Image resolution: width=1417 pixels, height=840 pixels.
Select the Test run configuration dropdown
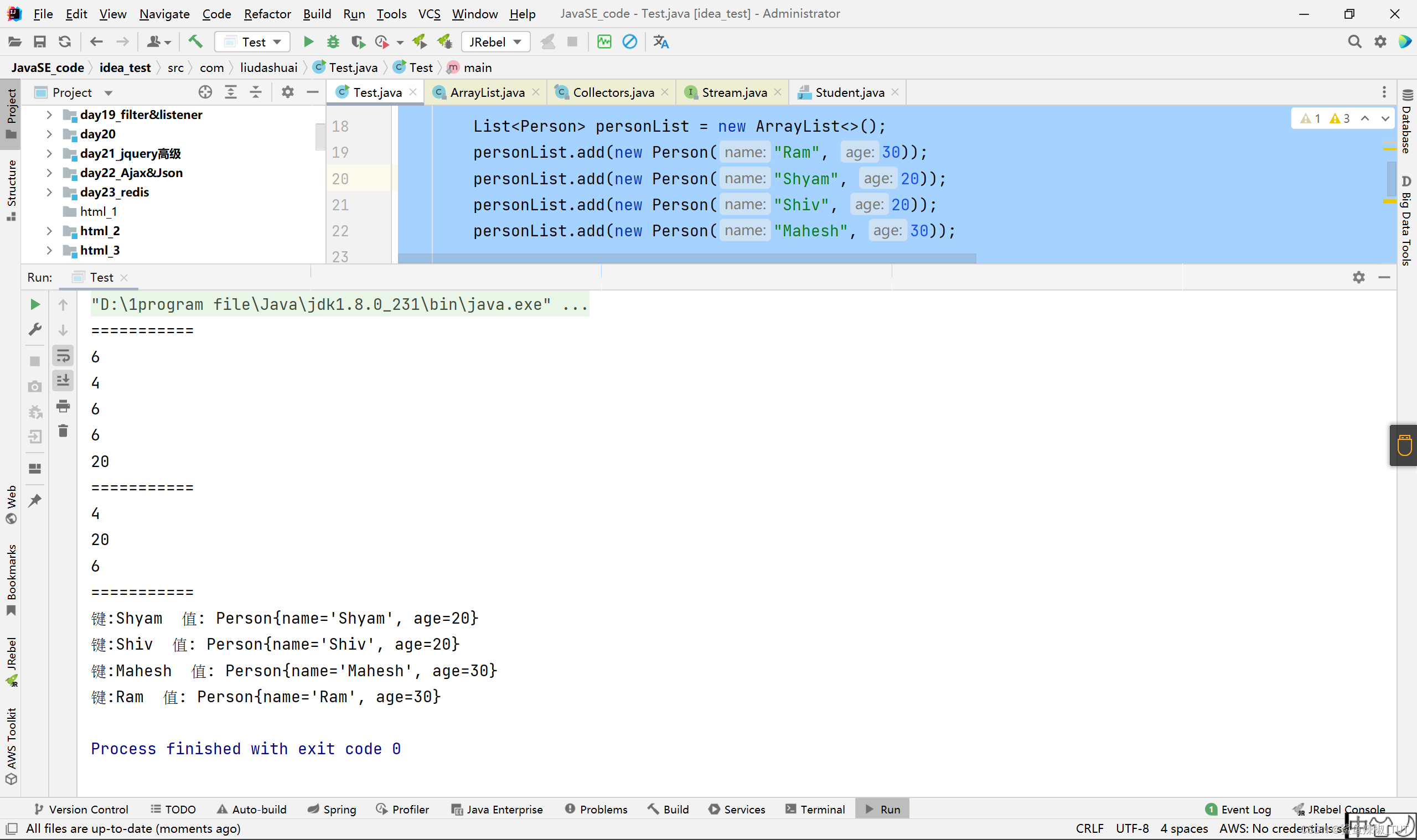pyautogui.click(x=252, y=41)
